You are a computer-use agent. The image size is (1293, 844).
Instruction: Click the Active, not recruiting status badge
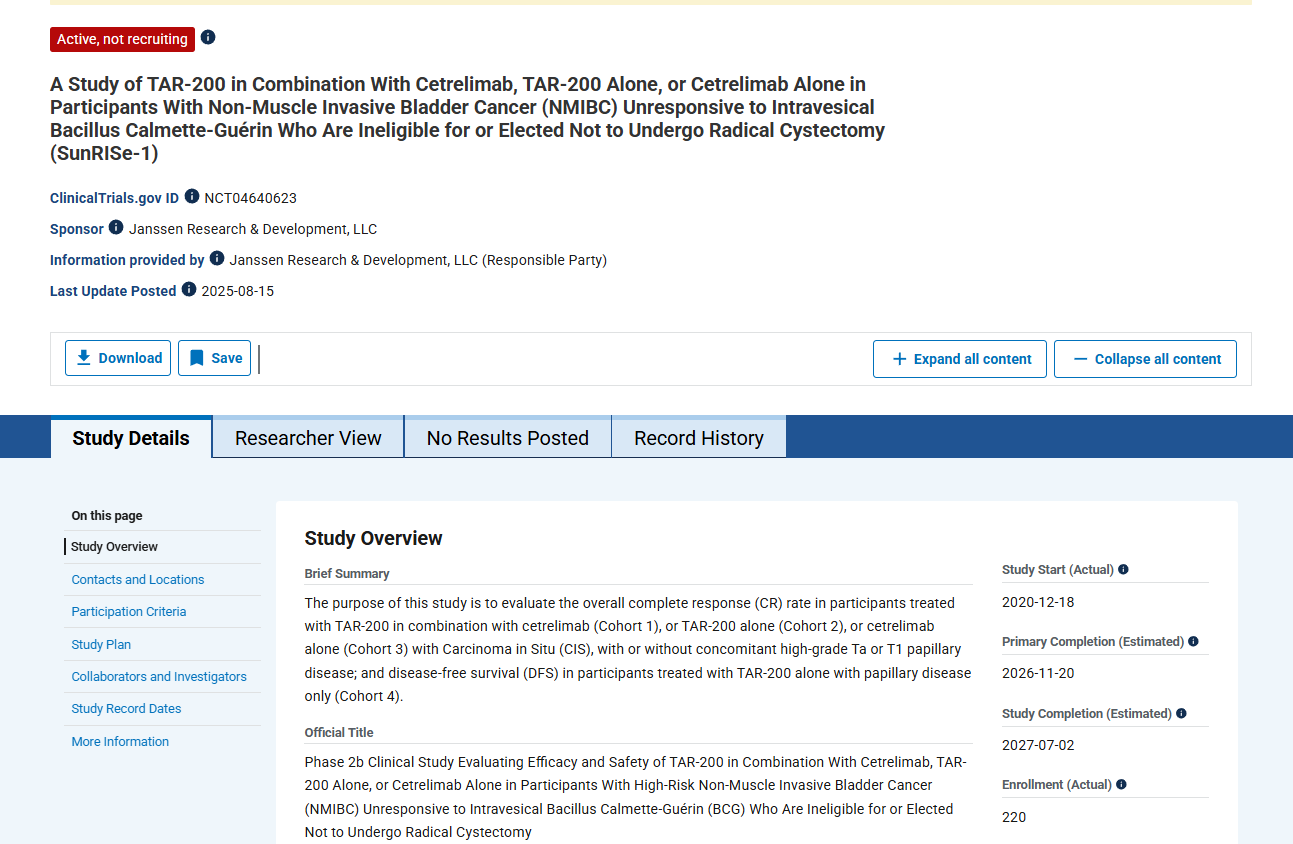tap(122, 39)
